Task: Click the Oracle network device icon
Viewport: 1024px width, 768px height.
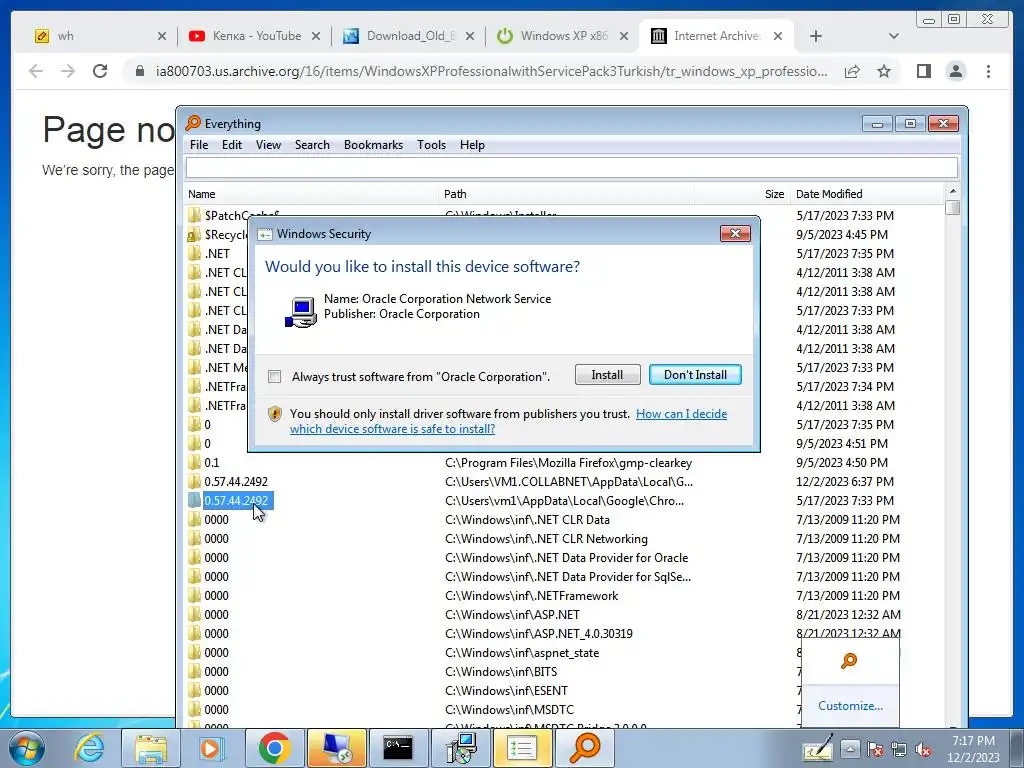Action: pyautogui.click(x=301, y=313)
